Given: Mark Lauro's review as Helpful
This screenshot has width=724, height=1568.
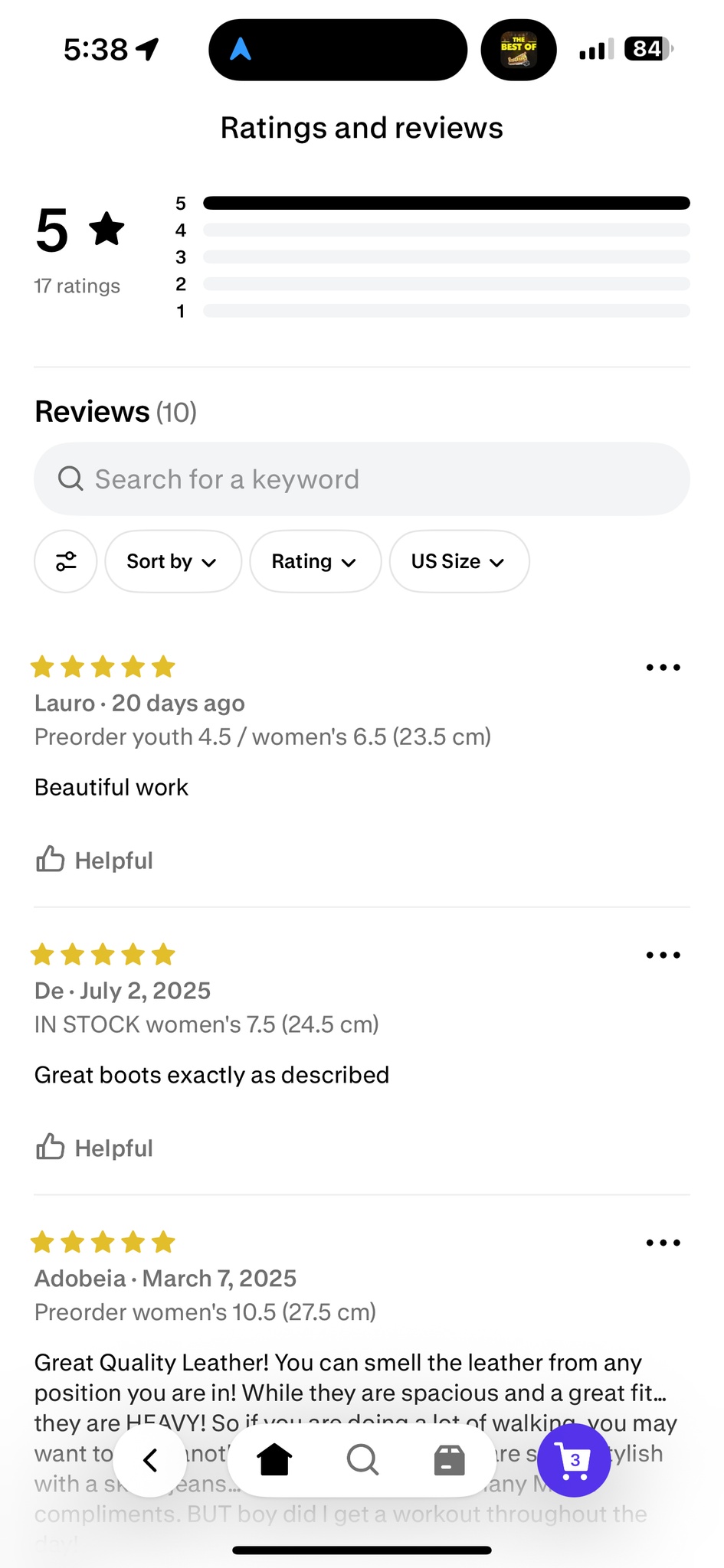Looking at the screenshot, I should tap(95, 860).
